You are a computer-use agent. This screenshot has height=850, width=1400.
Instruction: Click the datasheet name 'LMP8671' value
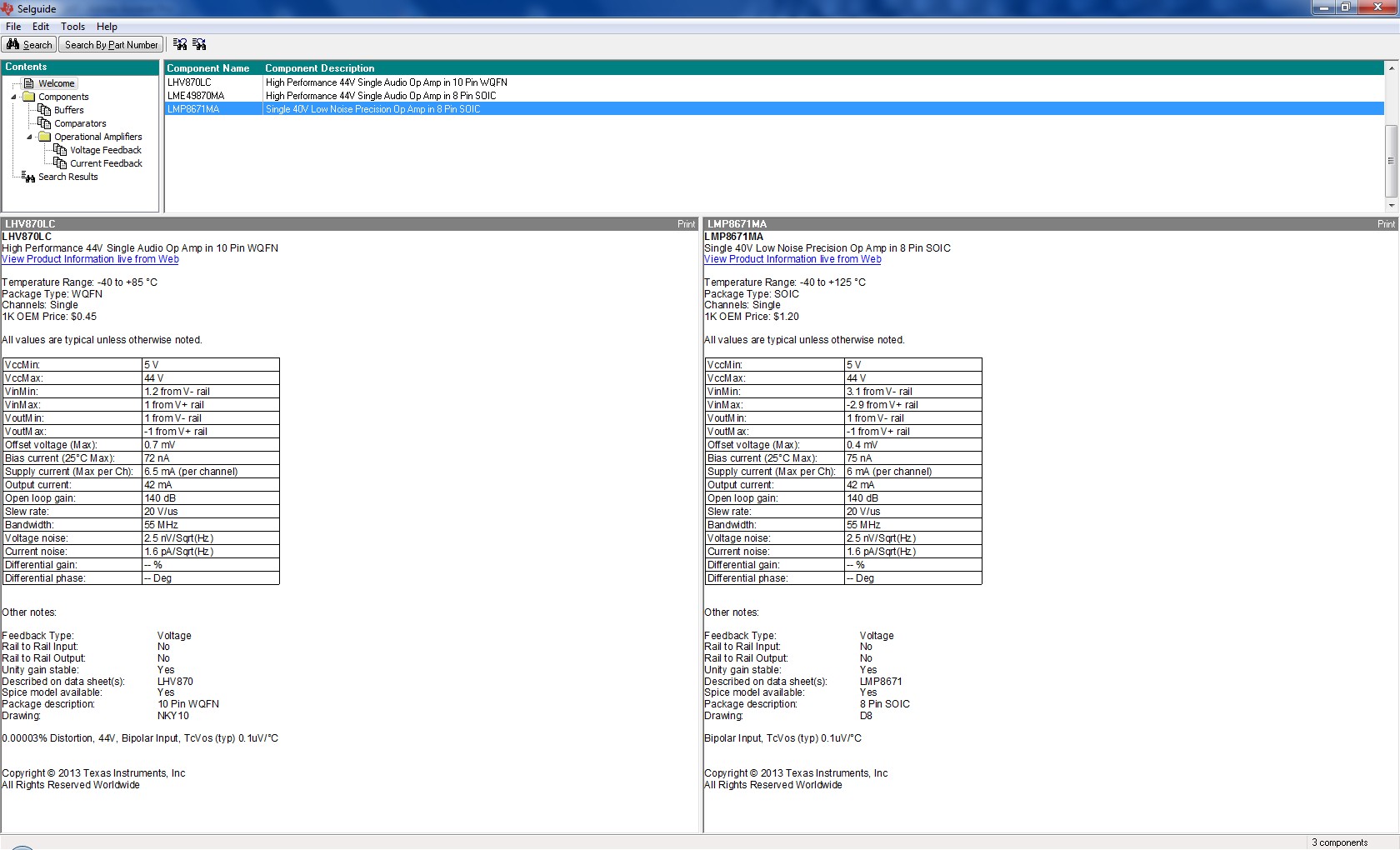[x=881, y=682]
